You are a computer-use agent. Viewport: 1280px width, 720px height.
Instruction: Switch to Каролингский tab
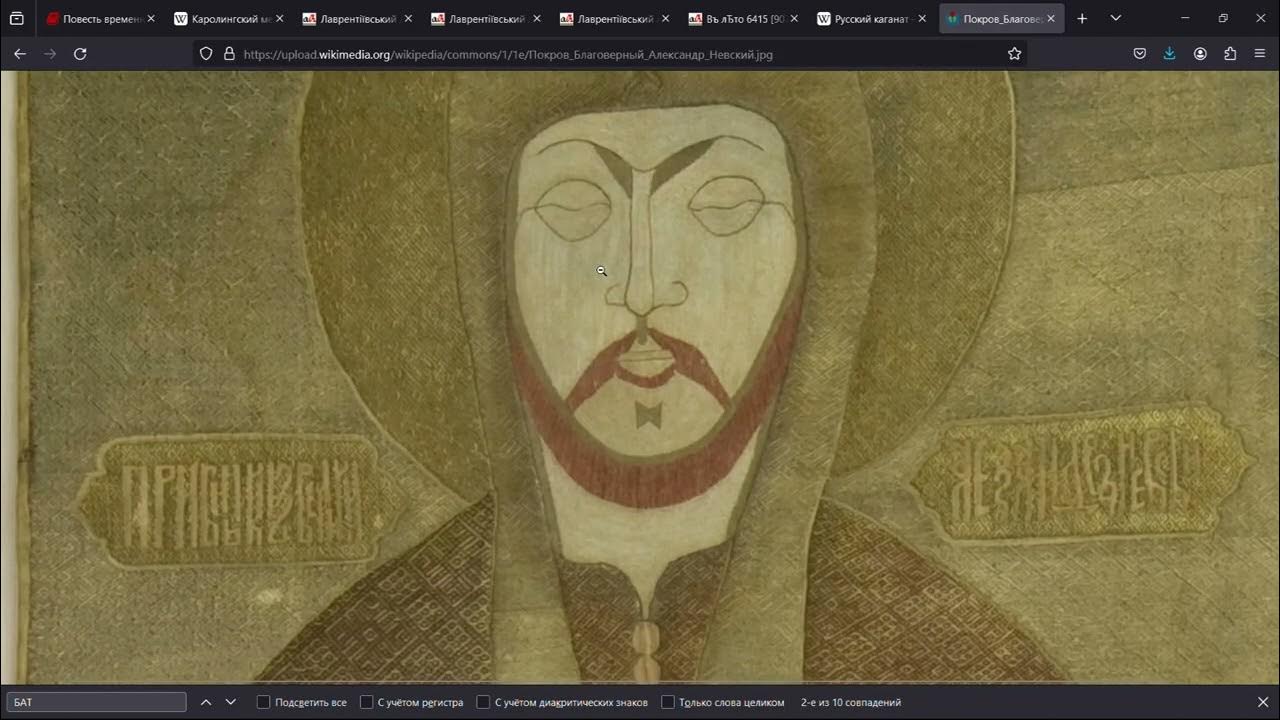[x=228, y=18]
